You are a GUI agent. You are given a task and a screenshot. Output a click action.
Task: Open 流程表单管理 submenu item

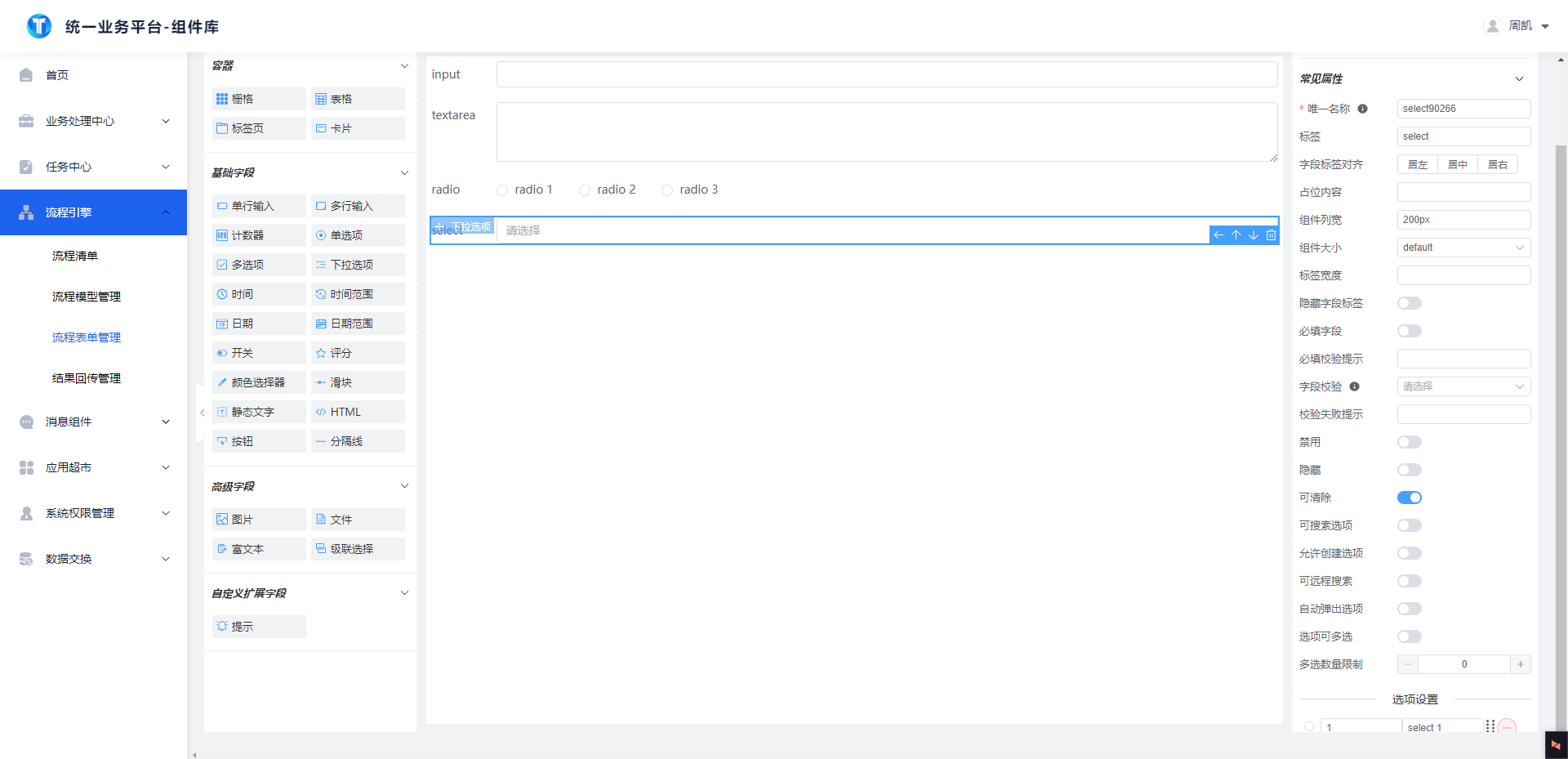point(87,337)
